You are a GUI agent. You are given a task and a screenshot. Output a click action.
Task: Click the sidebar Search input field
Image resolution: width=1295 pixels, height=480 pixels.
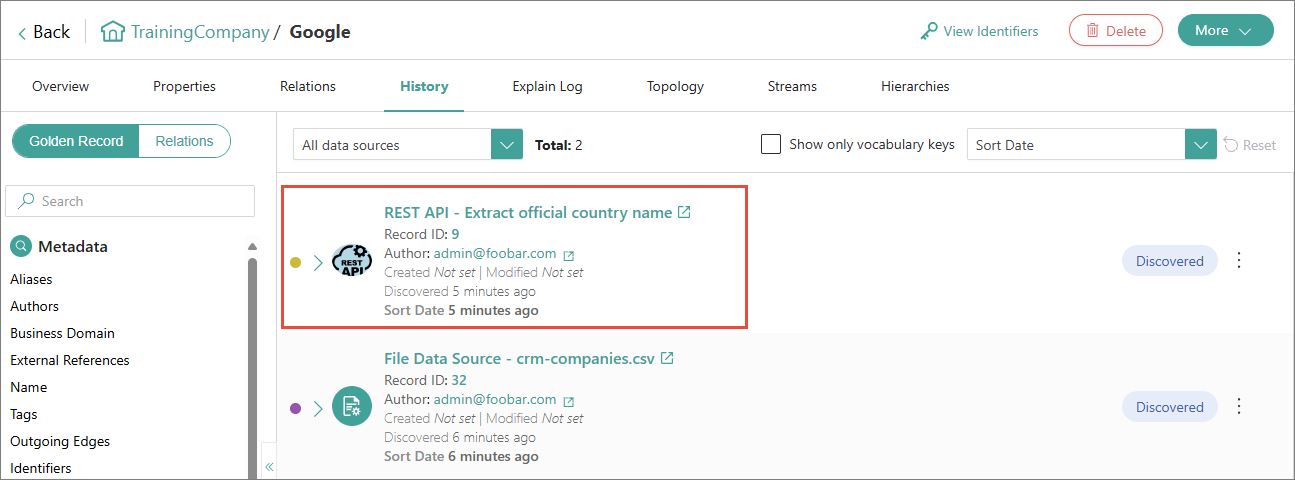tap(130, 201)
